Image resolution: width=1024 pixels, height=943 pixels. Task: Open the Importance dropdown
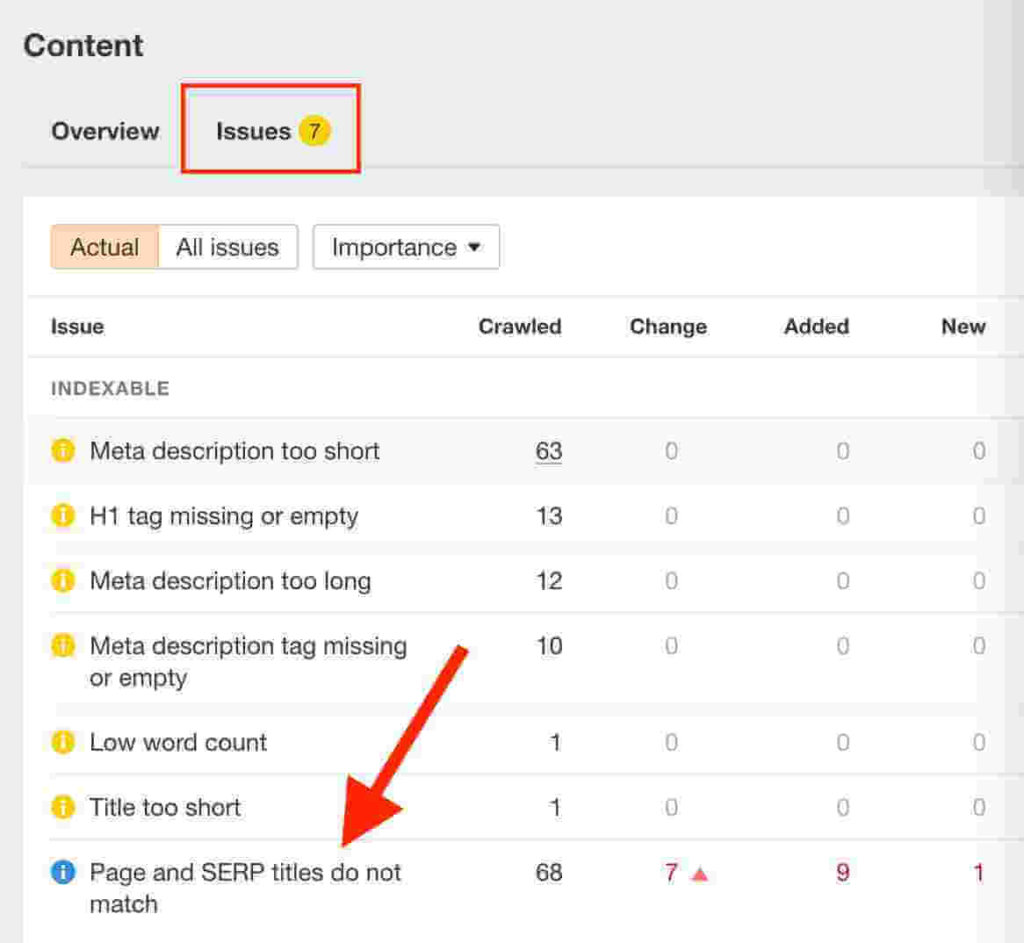tap(405, 247)
